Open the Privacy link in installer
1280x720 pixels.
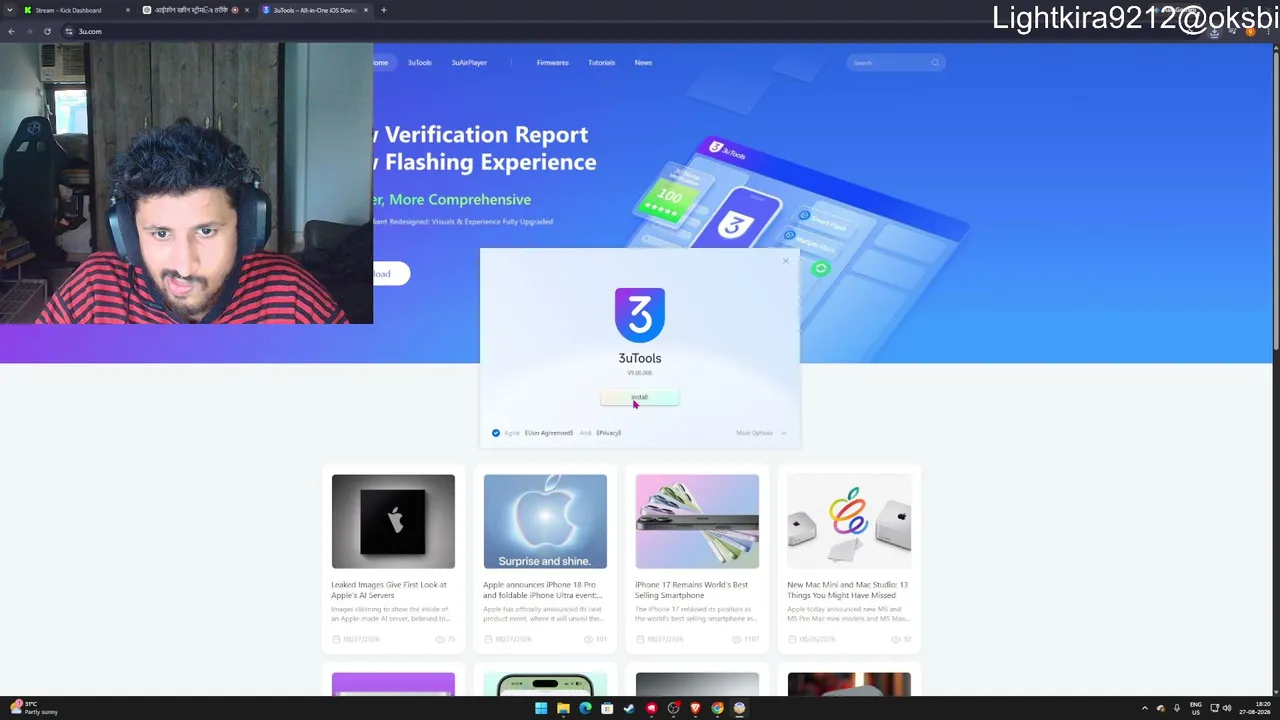click(x=609, y=433)
